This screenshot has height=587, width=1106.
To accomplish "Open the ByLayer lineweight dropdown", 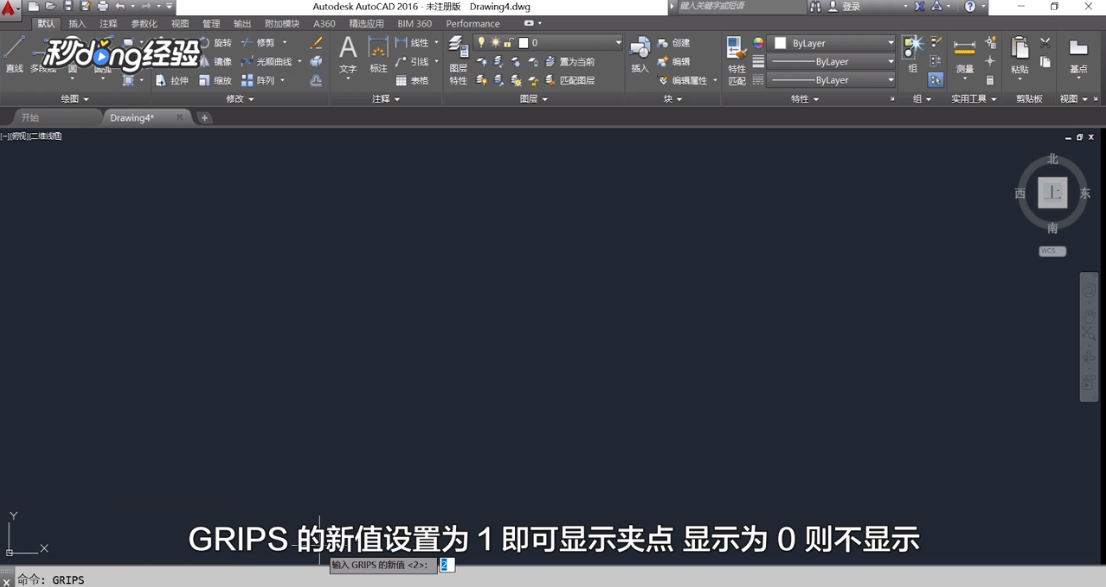I will click(832, 61).
